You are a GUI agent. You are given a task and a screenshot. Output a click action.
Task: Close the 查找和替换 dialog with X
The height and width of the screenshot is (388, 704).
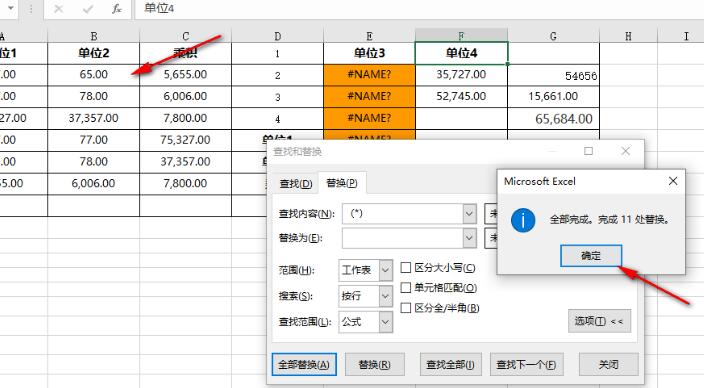(x=625, y=151)
